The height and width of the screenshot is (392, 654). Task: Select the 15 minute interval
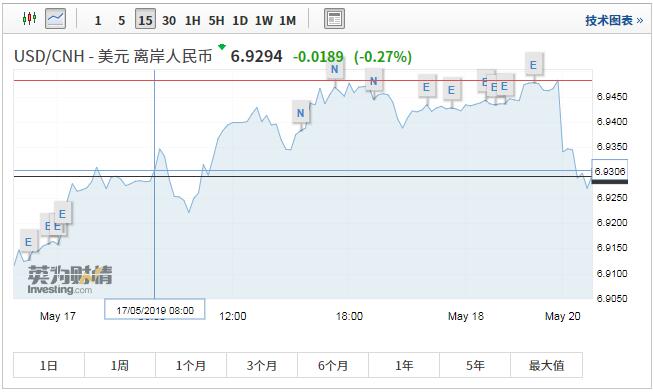coord(145,20)
